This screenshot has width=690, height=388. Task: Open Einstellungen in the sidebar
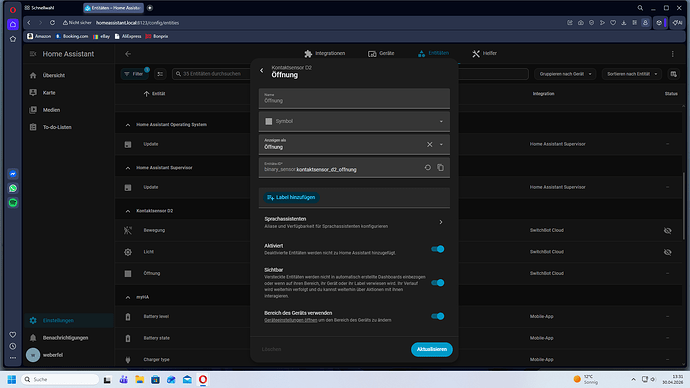pyautogui.click(x=68, y=320)
